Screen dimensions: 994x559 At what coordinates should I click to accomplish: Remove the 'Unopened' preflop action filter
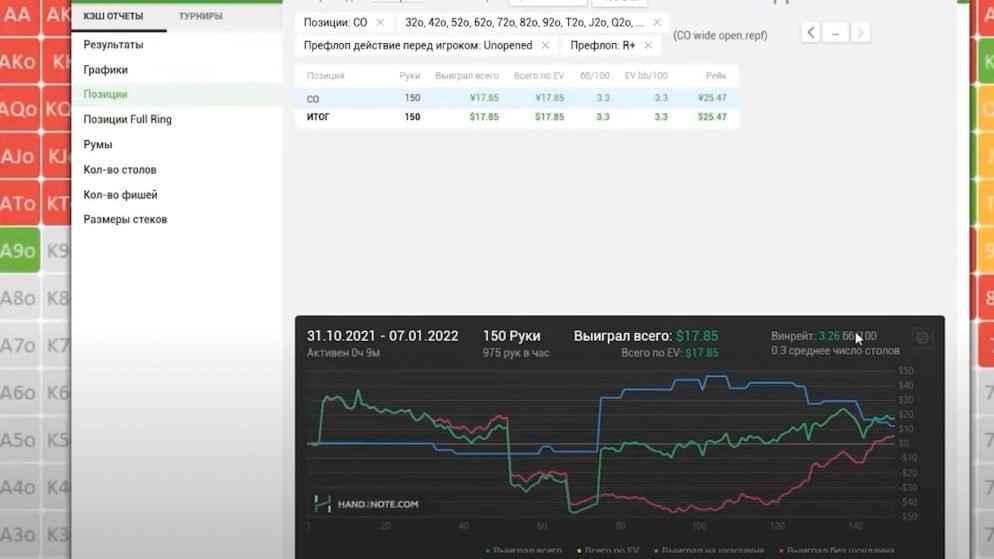(545, 45)
